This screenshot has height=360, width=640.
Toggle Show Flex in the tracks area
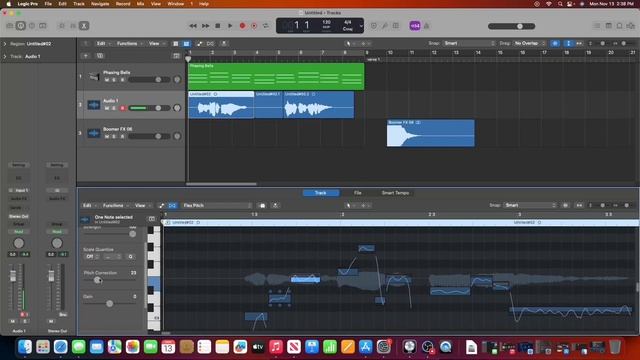click(210, 43)
